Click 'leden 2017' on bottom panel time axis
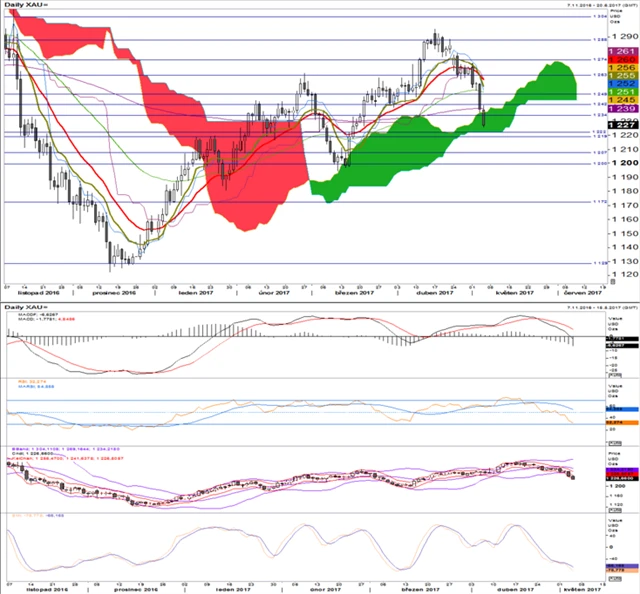 [233, 589]
